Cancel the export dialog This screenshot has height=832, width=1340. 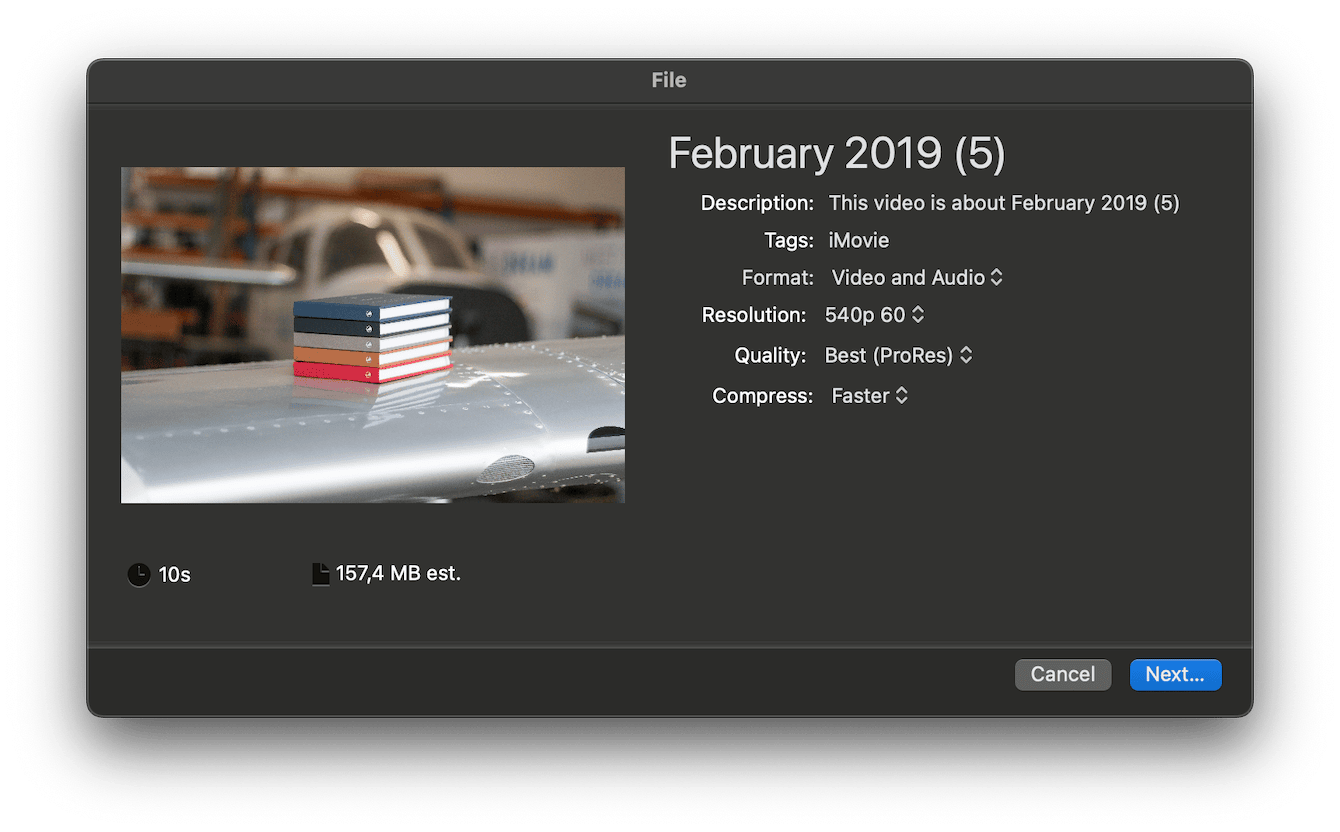[x=1063, y=675]
